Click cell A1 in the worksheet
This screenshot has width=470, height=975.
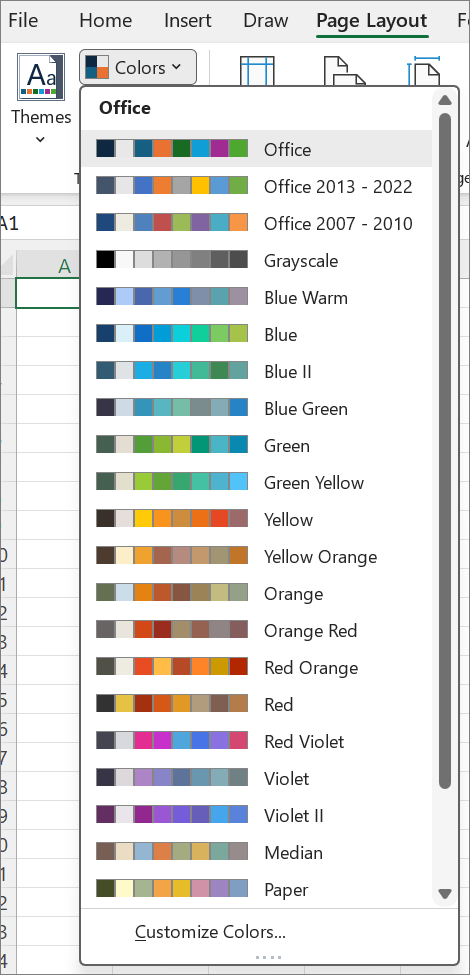click(x=48, y=293)
